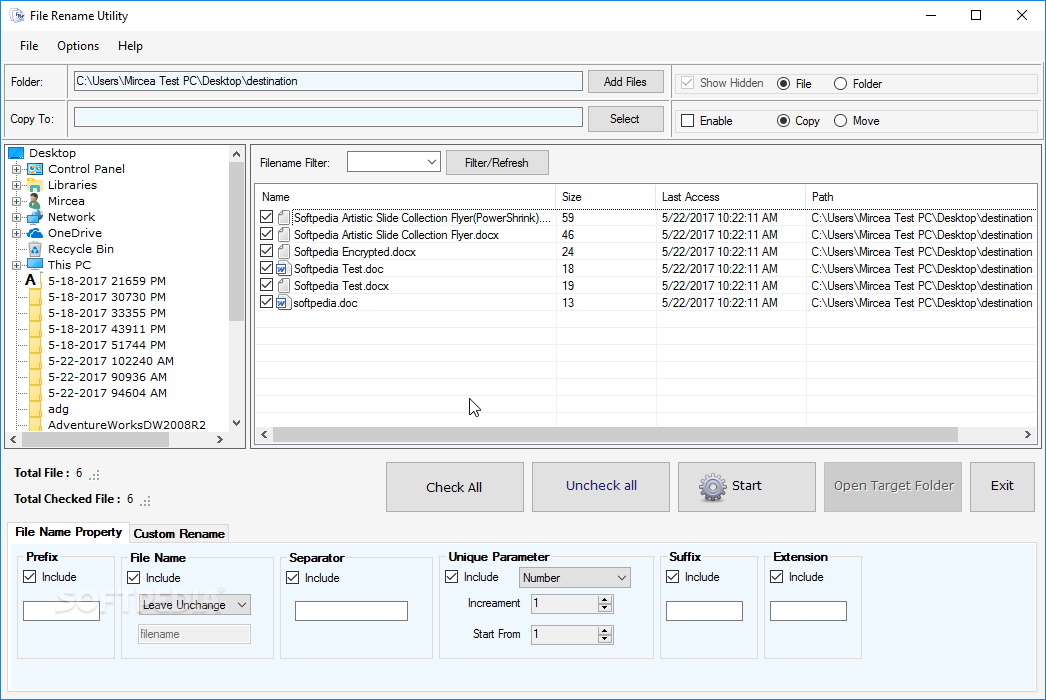This screenshot has width=1046, height=700.
Task: Click the Network icon in tree
Action: (35, 217)
